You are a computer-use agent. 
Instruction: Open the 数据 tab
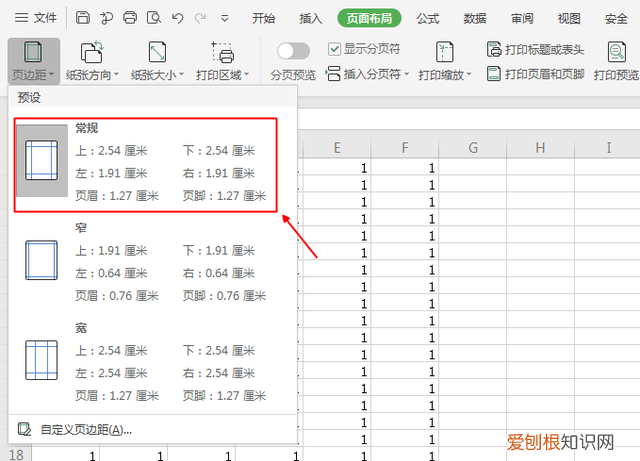(x=475, y=18)
